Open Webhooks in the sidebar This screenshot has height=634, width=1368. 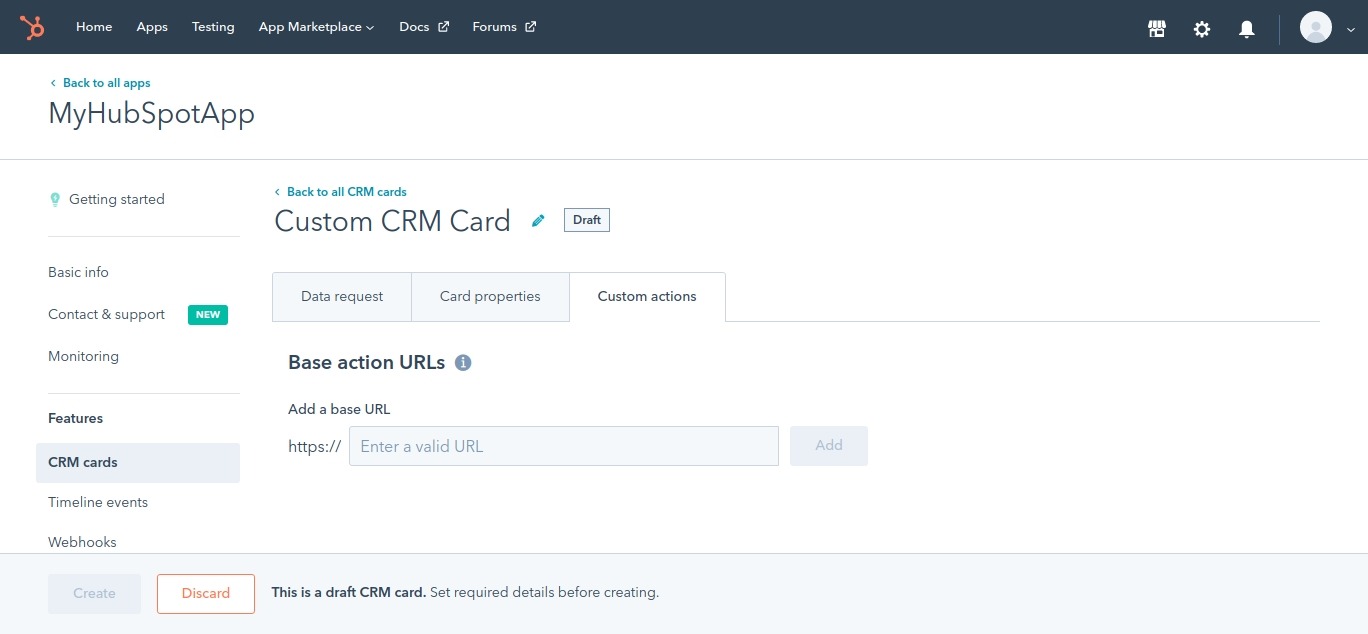tap(82, 542)
